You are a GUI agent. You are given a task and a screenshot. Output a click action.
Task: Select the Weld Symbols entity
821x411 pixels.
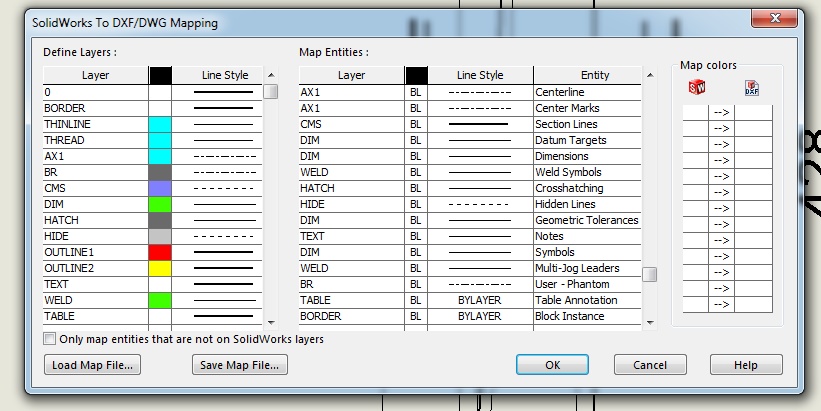[x=587, y=172]
